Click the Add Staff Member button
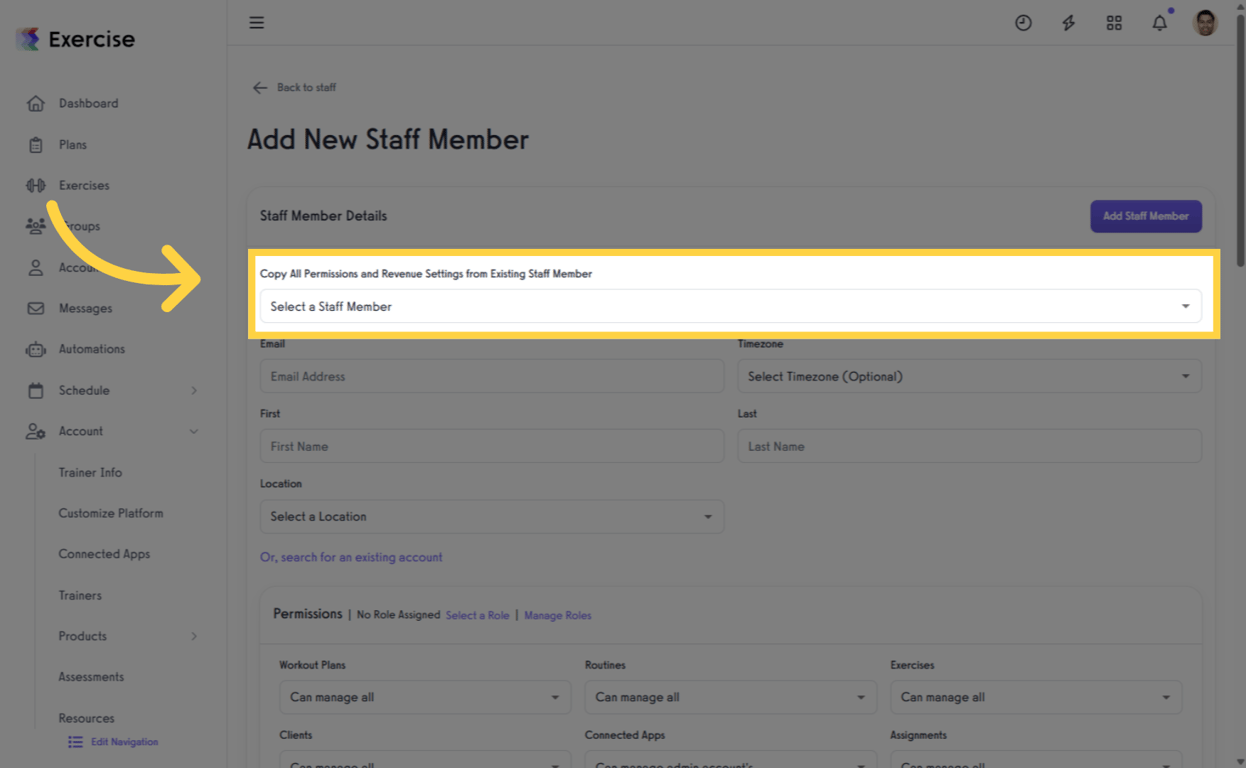Image resolution: width=1246 pixels, height=768 pixels. (1145, 216)
